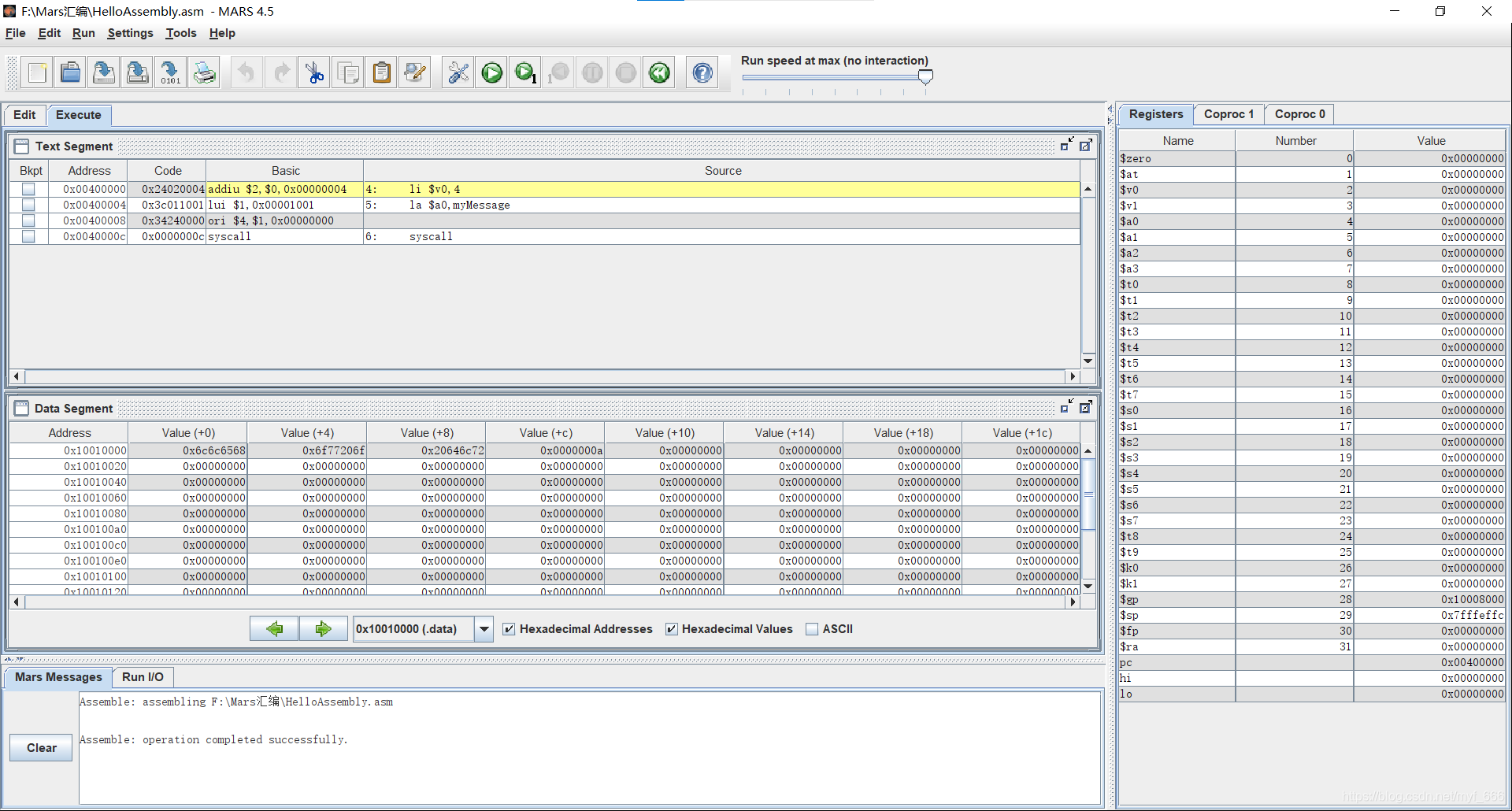Maximize the Text Segment panel

(x=1085, y=146)
